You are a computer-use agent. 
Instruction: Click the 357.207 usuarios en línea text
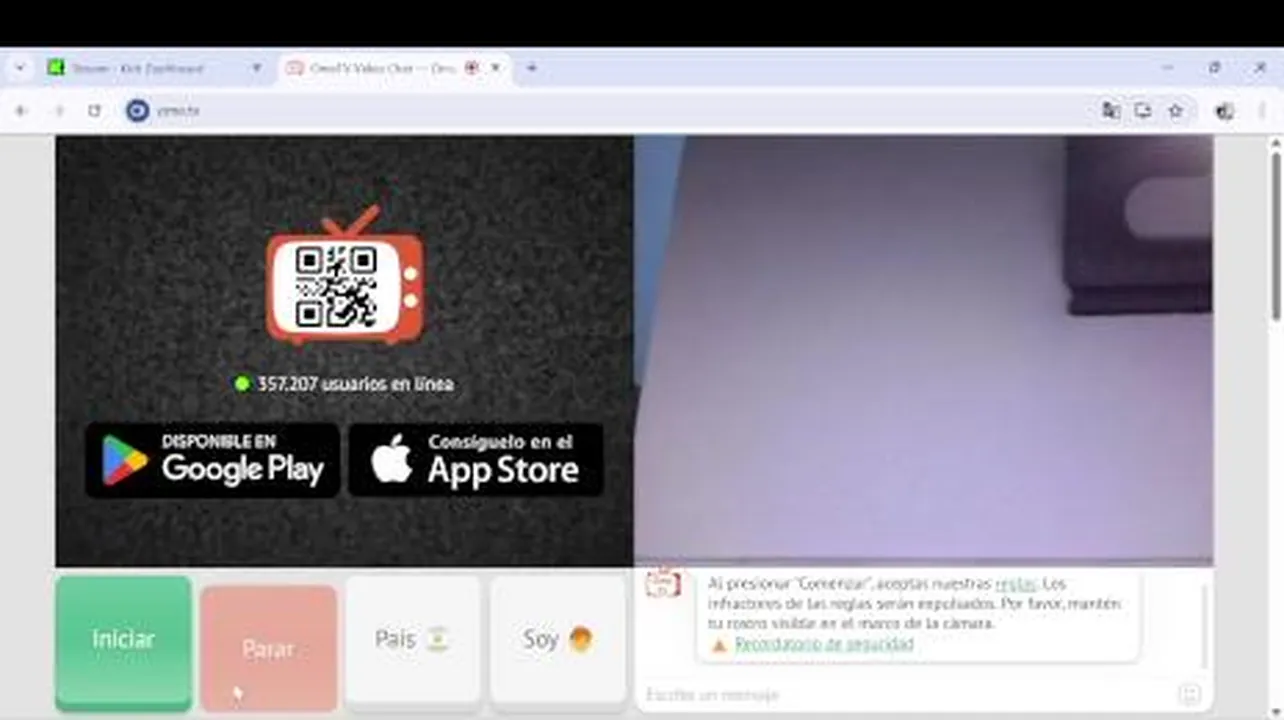pos(354,384)
